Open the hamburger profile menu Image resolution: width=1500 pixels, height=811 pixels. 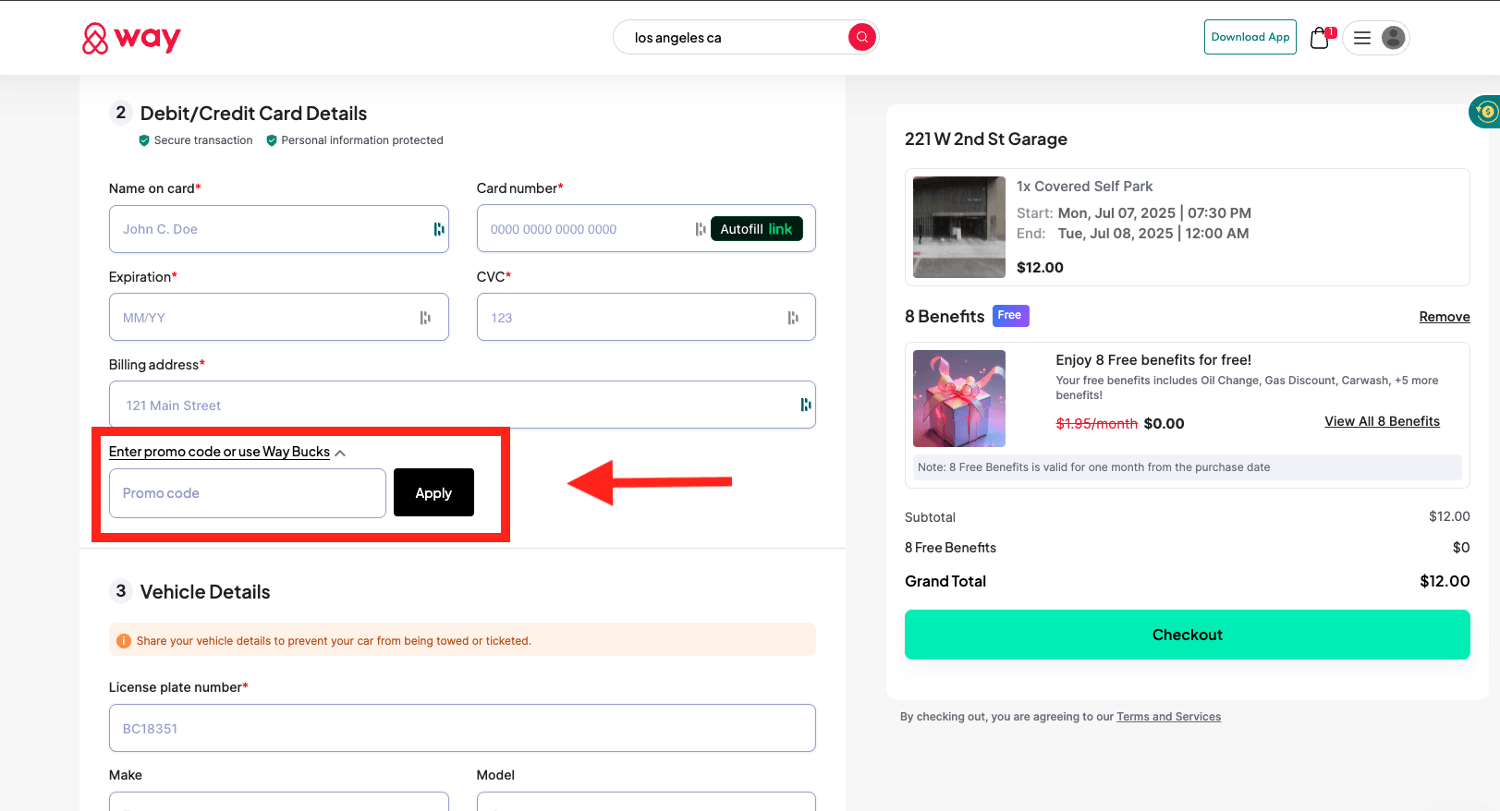point(1362,38)
